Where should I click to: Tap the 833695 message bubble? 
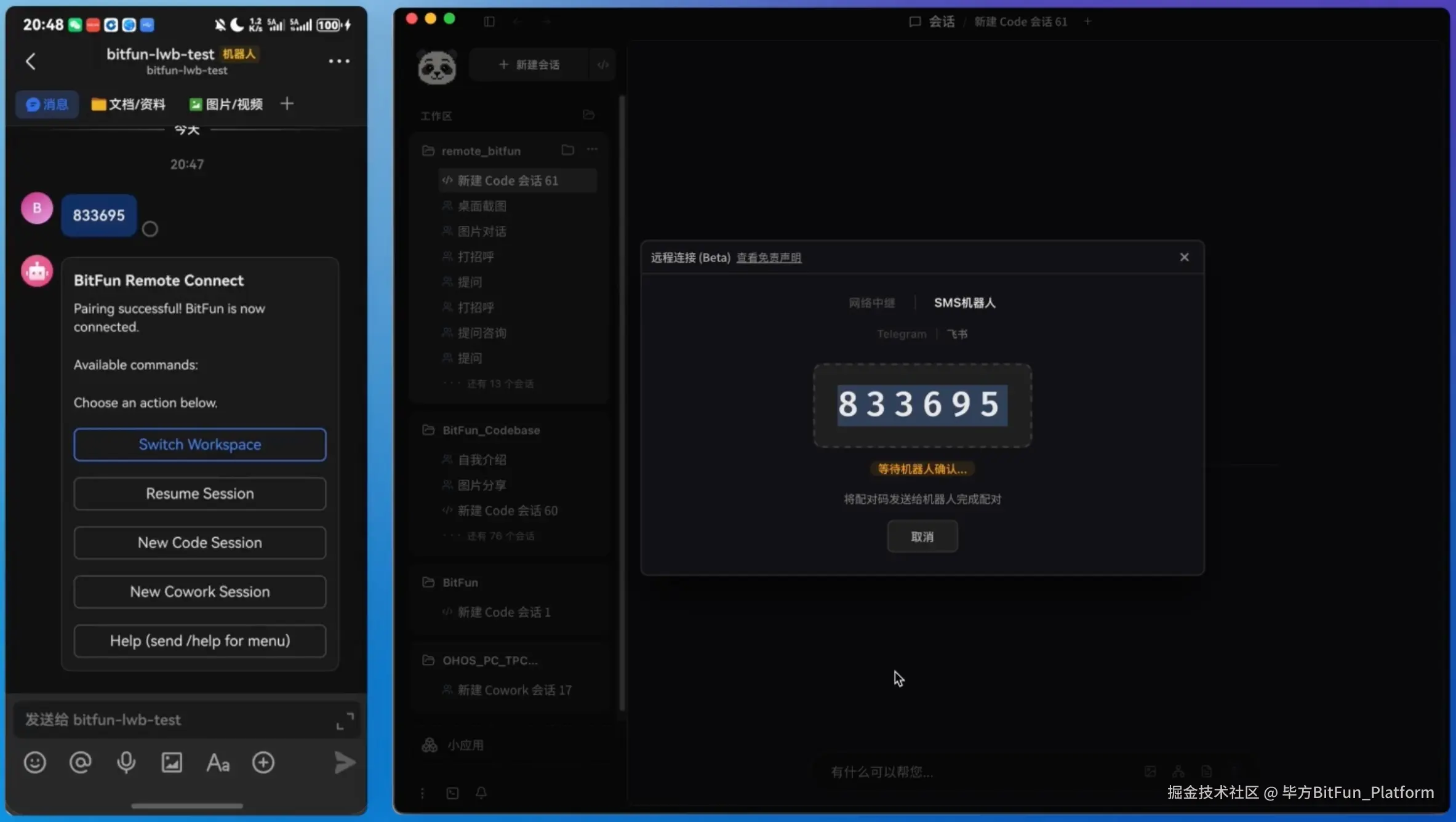99,215
